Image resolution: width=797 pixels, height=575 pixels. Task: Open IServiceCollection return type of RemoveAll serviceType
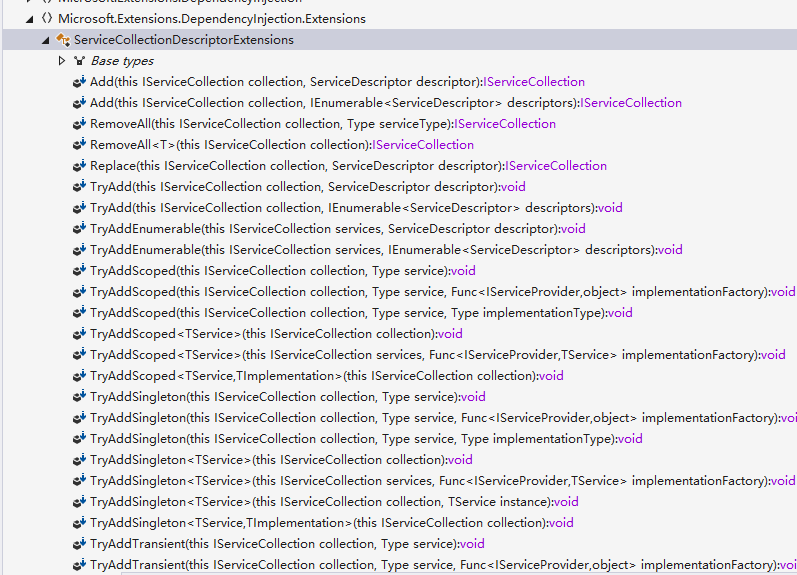click(x=505, y=124)
